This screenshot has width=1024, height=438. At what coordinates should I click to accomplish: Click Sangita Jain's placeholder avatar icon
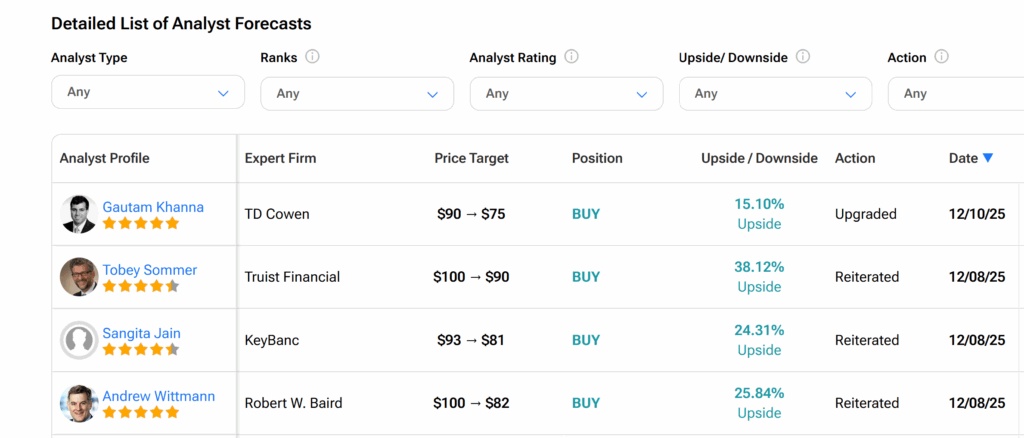(78, 340)
